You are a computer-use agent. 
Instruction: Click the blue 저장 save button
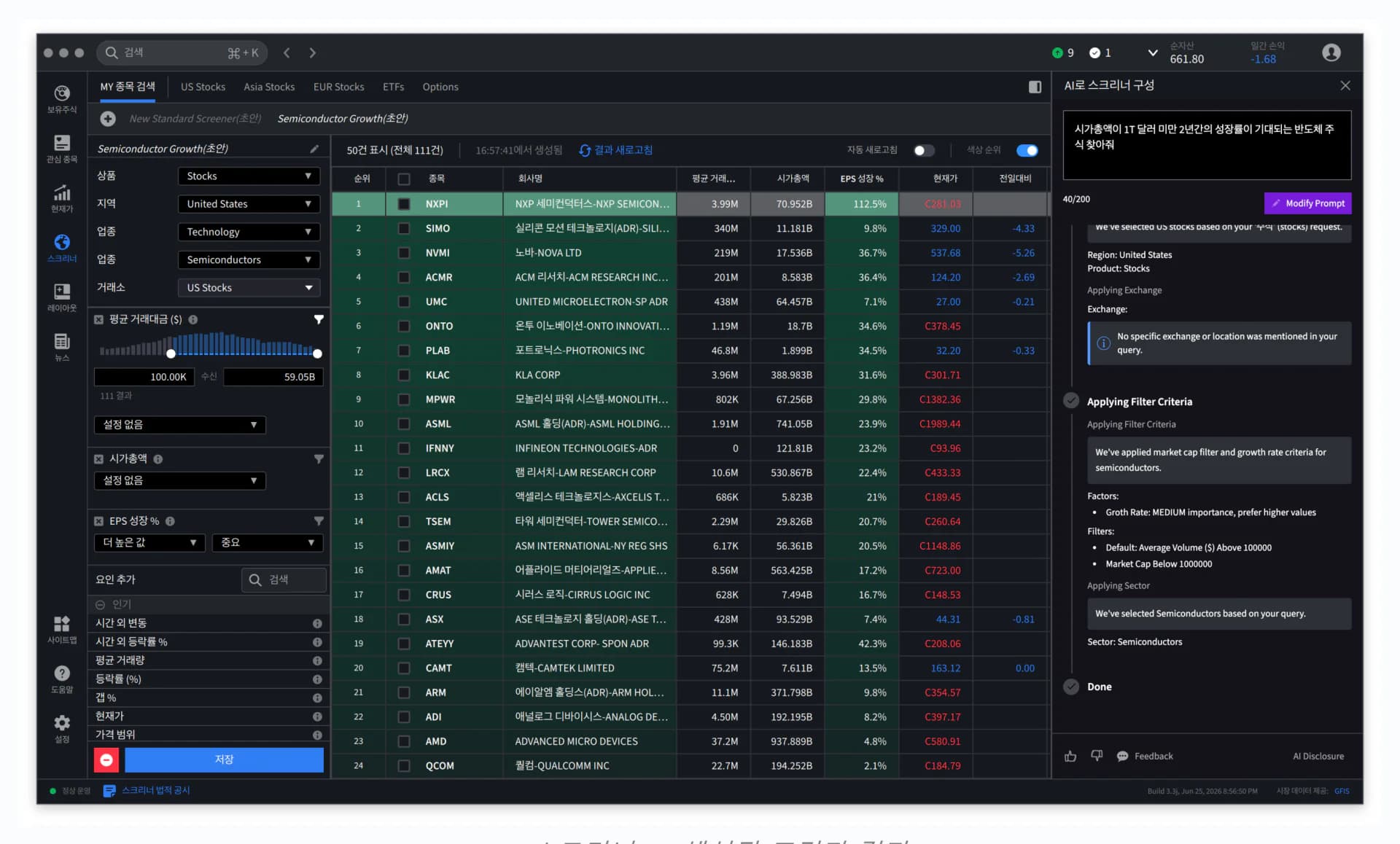[x=224, y=759]
